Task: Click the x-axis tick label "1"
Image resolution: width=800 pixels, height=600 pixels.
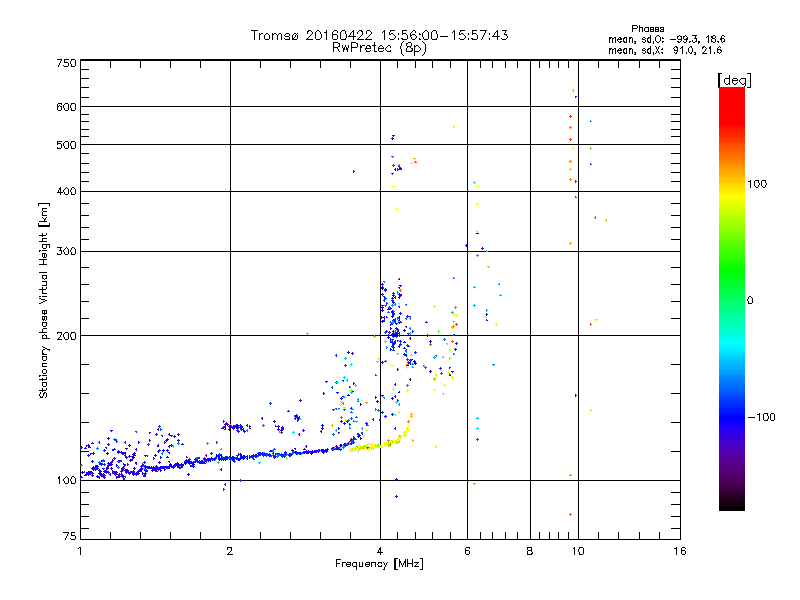Action: [x=80, y=551]
